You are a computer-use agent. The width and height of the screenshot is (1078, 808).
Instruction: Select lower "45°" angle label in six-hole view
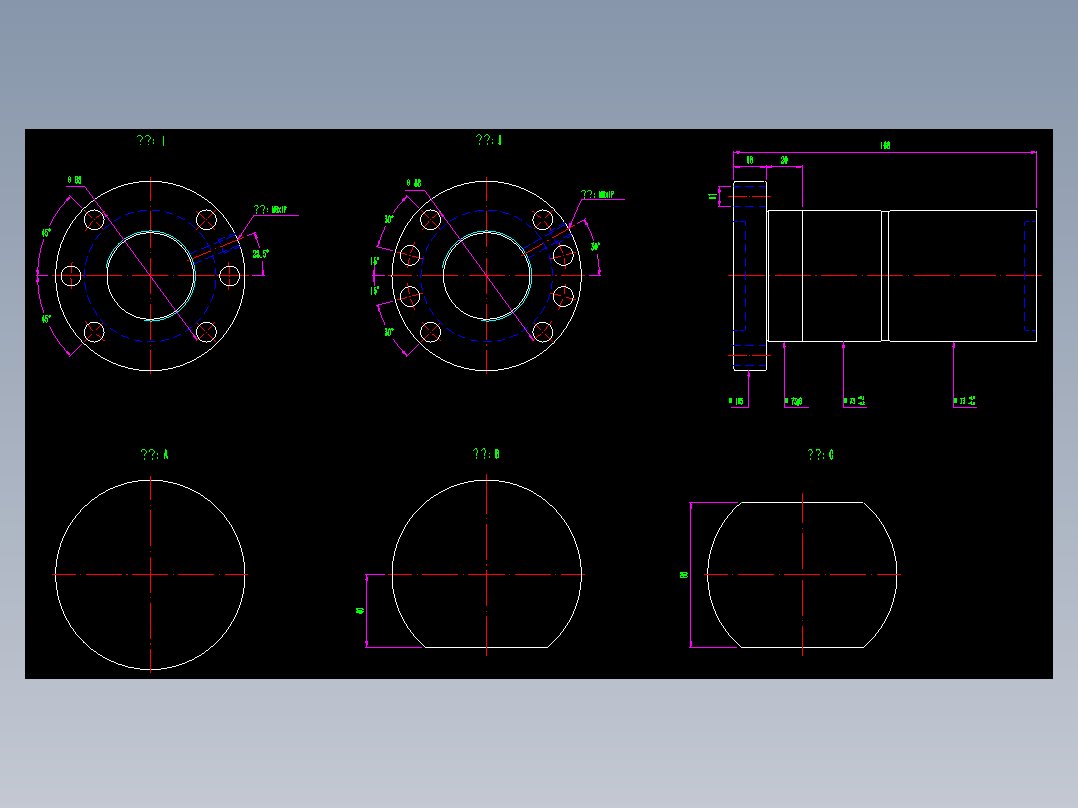46,319
